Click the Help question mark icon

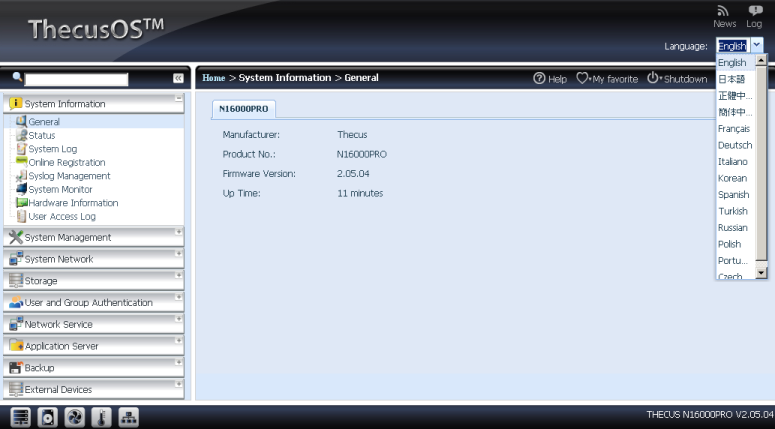539,78
